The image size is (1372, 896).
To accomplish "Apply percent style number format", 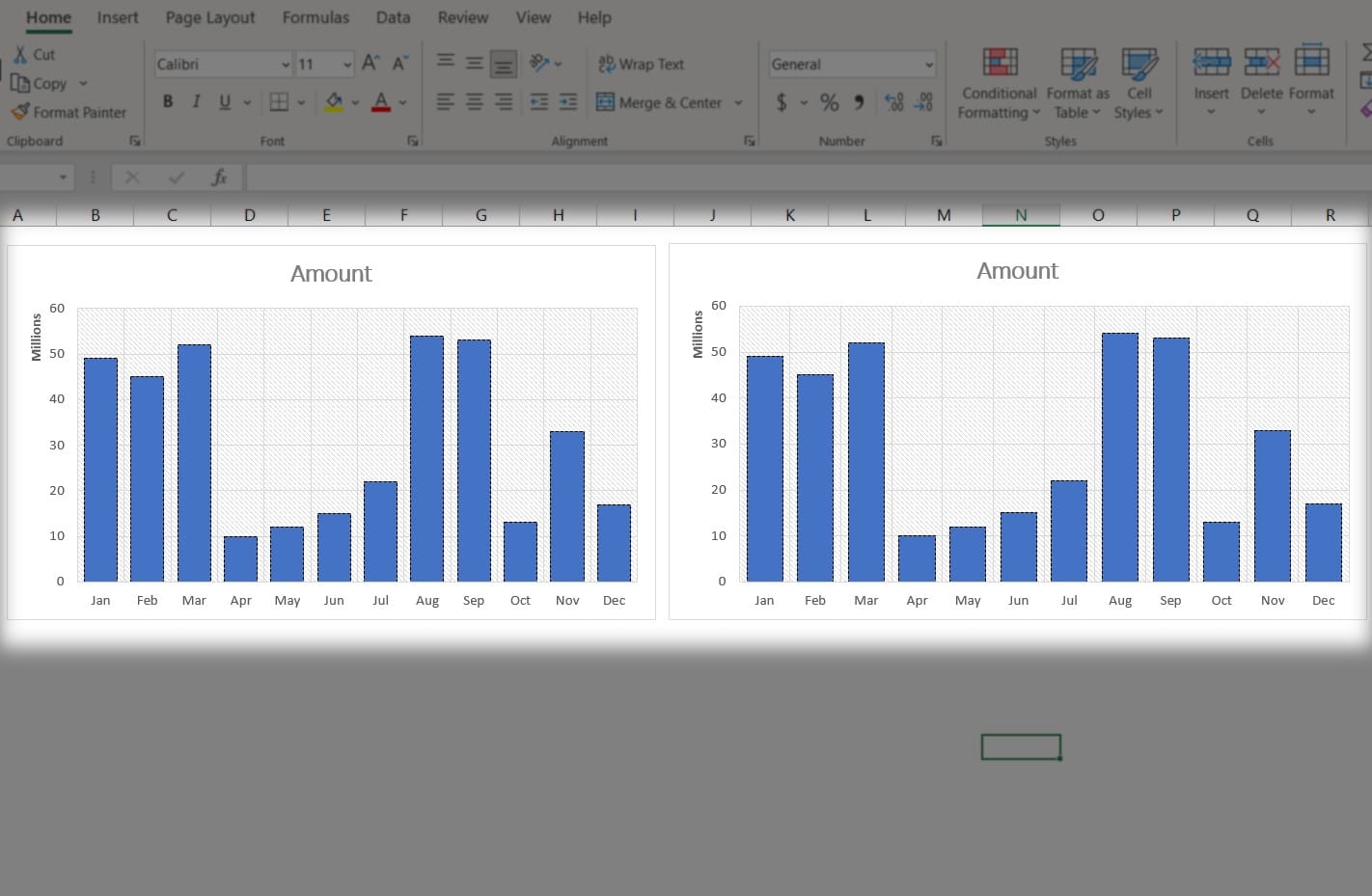I will 829,102.
